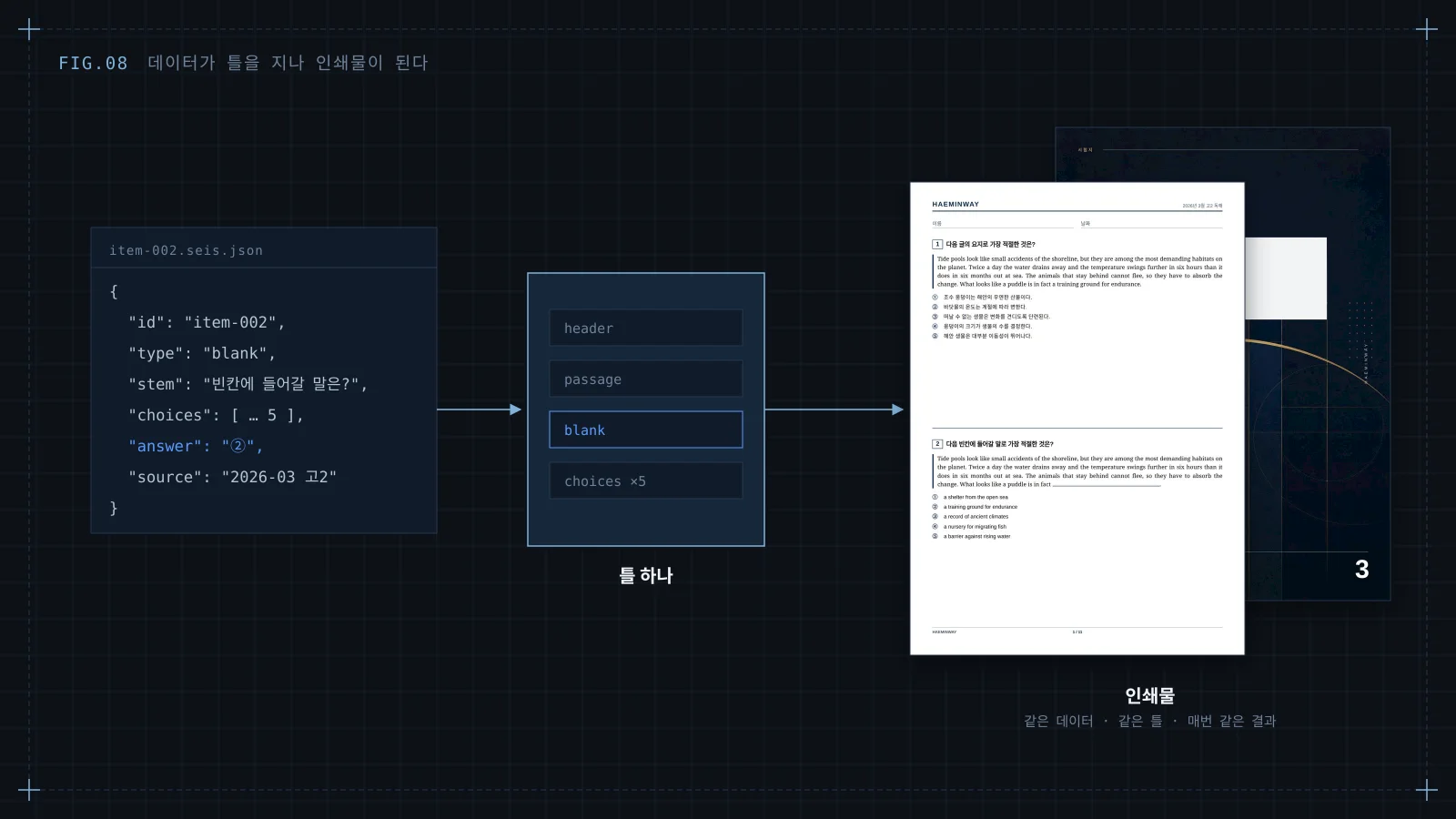The width and height of the screenshot is (1456, 819).
Task: Click choice ⑤ a barrier against rising water
Action: [971, 536]
